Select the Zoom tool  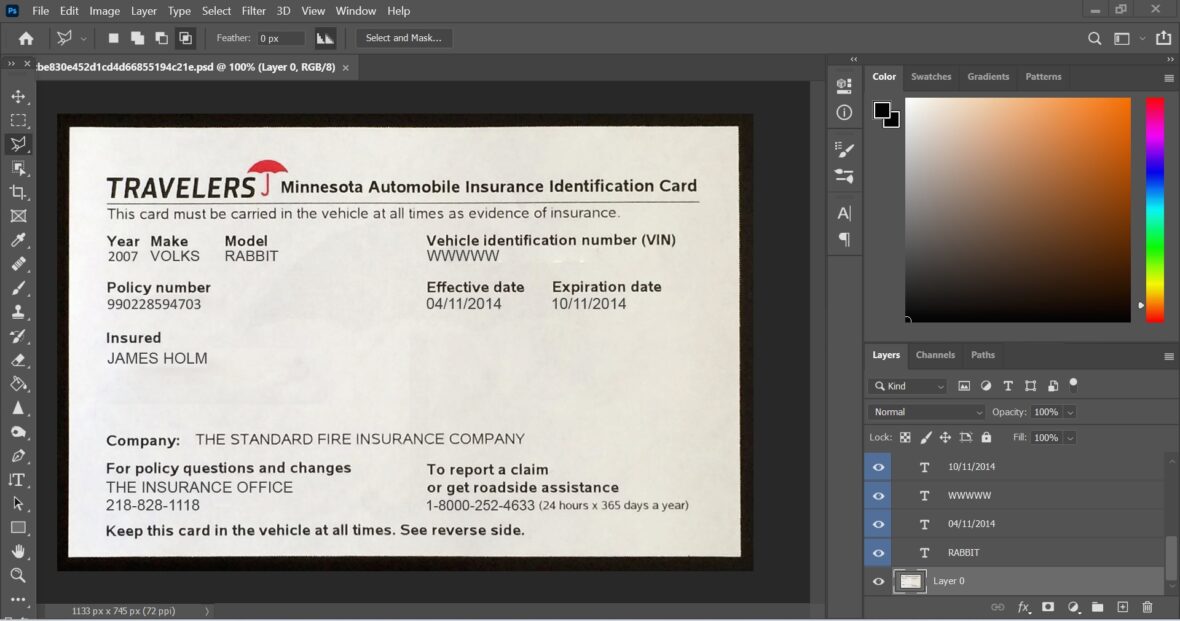coord(18,575)
